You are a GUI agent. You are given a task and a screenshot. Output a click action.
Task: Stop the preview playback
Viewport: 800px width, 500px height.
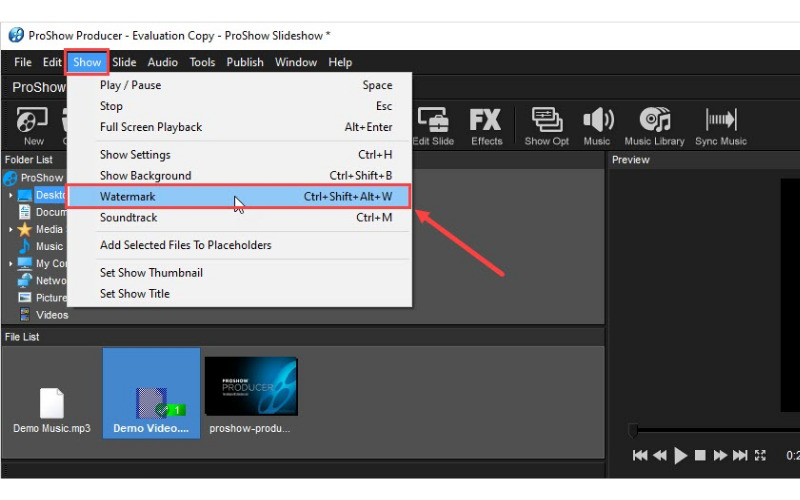click(700, 455)
